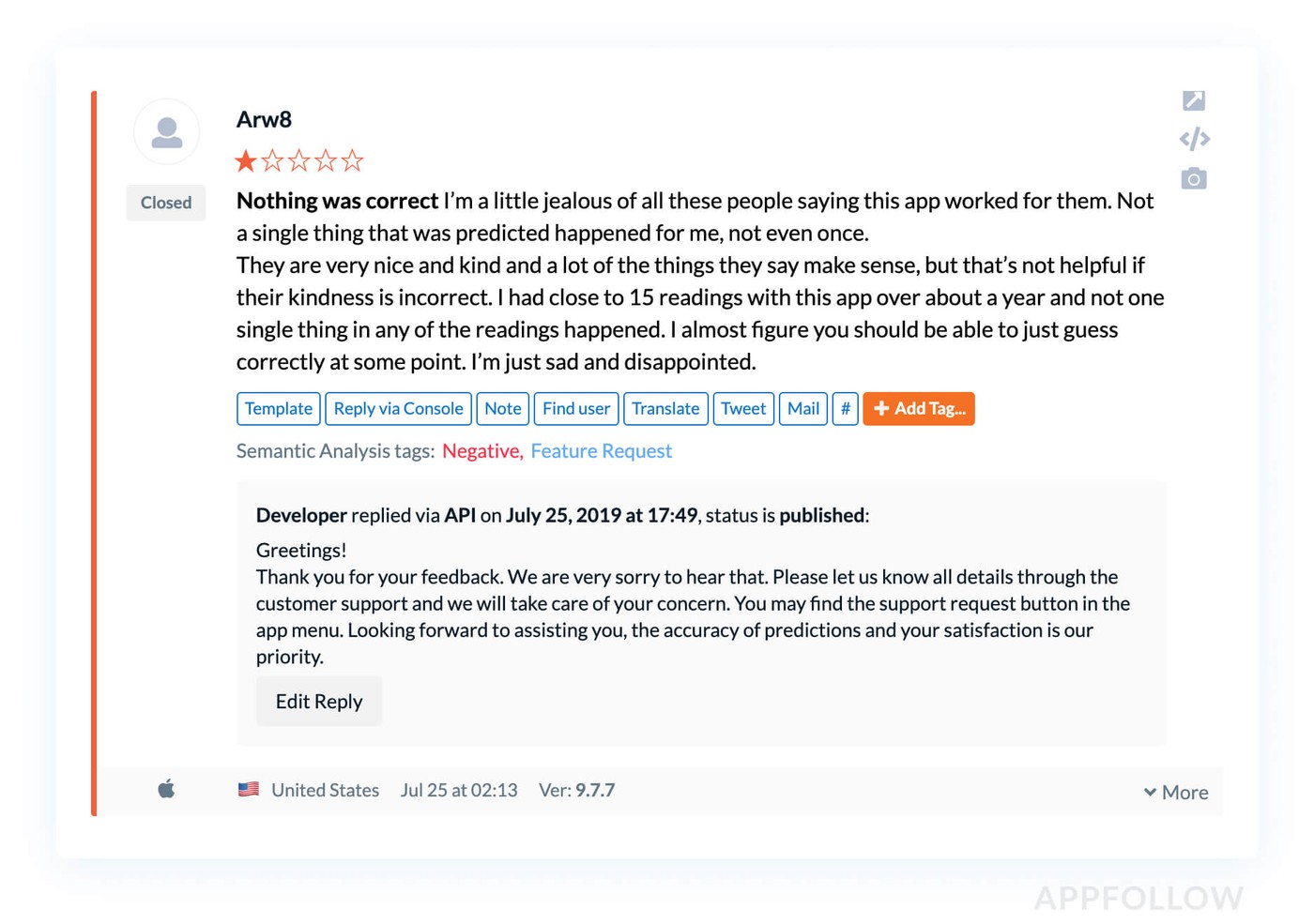This screenshot has width=1314, height=924.
Task: Click Reply via Console button
Action: pyautogui.click(x=398, y=409)
